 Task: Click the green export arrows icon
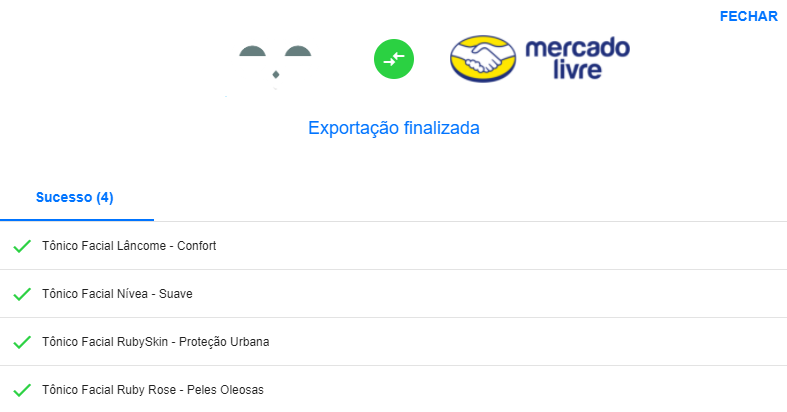tap(393, 58)
